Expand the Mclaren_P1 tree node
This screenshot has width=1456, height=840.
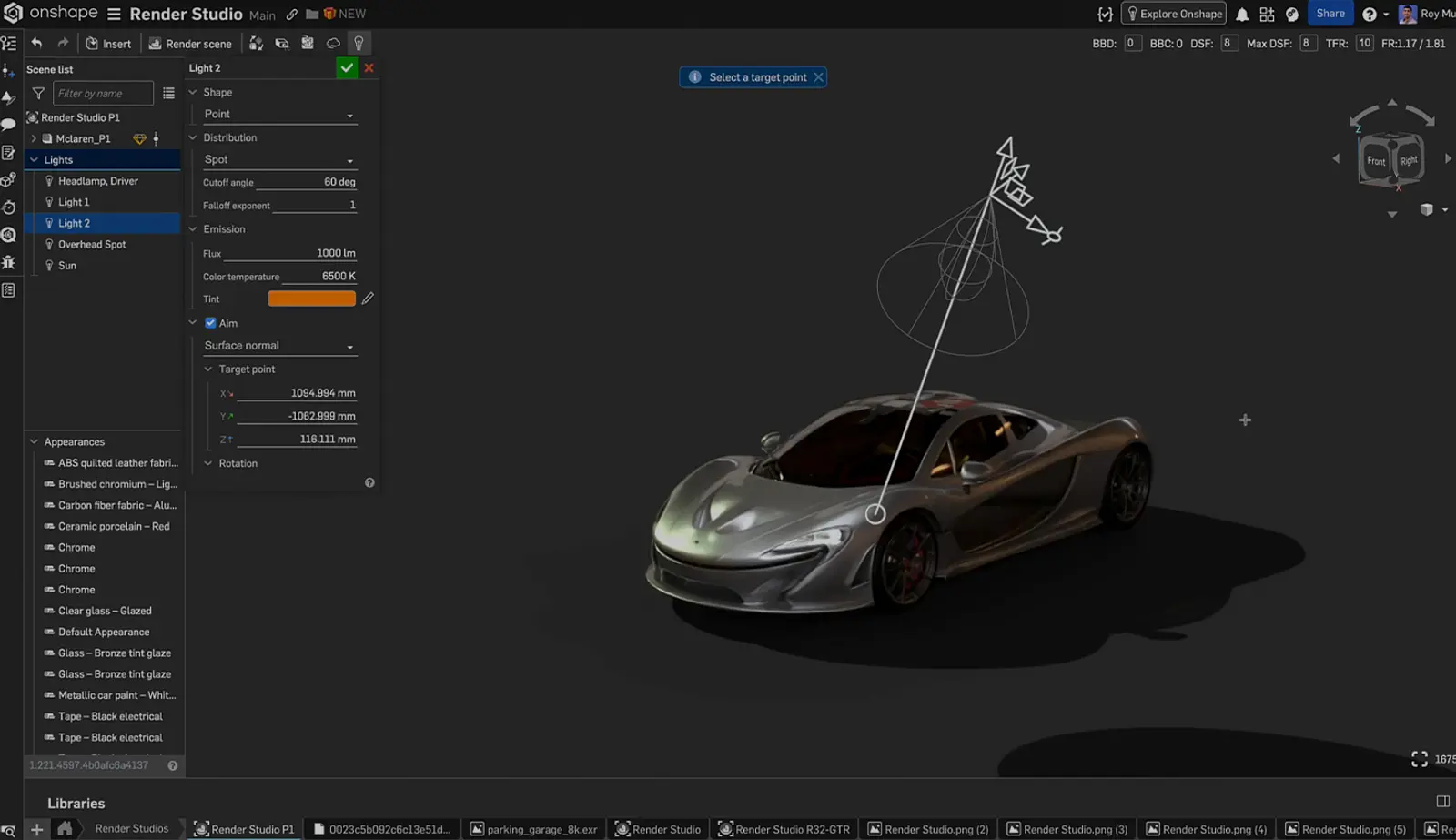pos(34,138)
